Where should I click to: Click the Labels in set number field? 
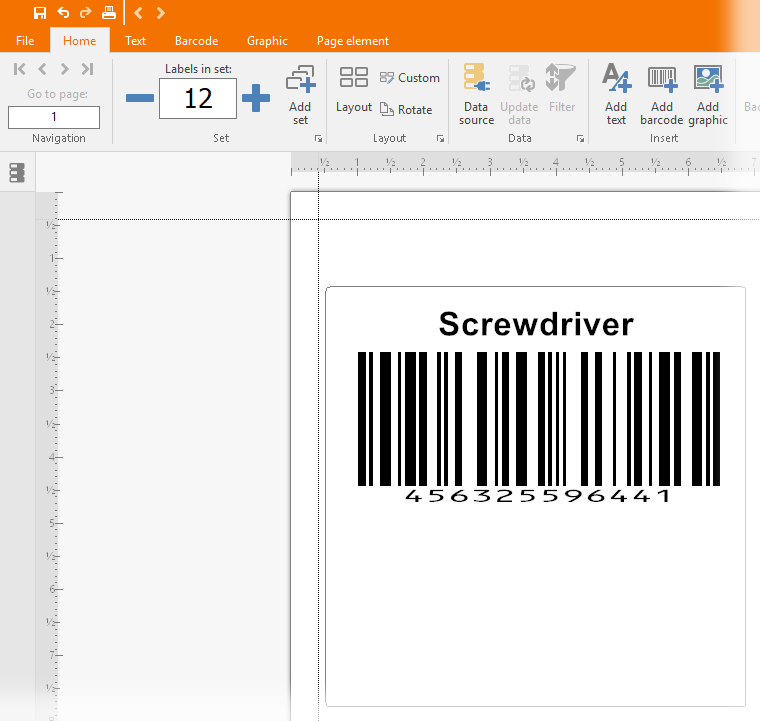click(x=198, y=98)
